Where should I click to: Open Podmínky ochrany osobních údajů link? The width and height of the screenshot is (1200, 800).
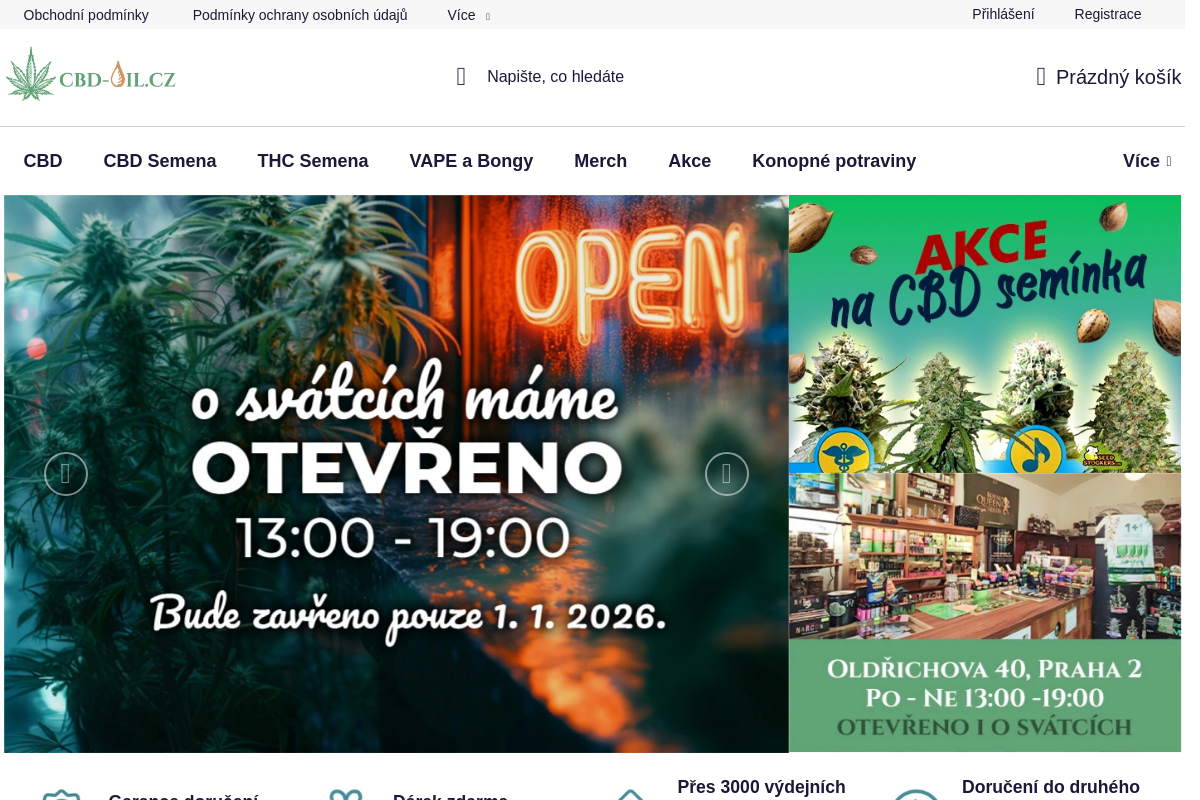pyautogui.click(x=300, y=15)
